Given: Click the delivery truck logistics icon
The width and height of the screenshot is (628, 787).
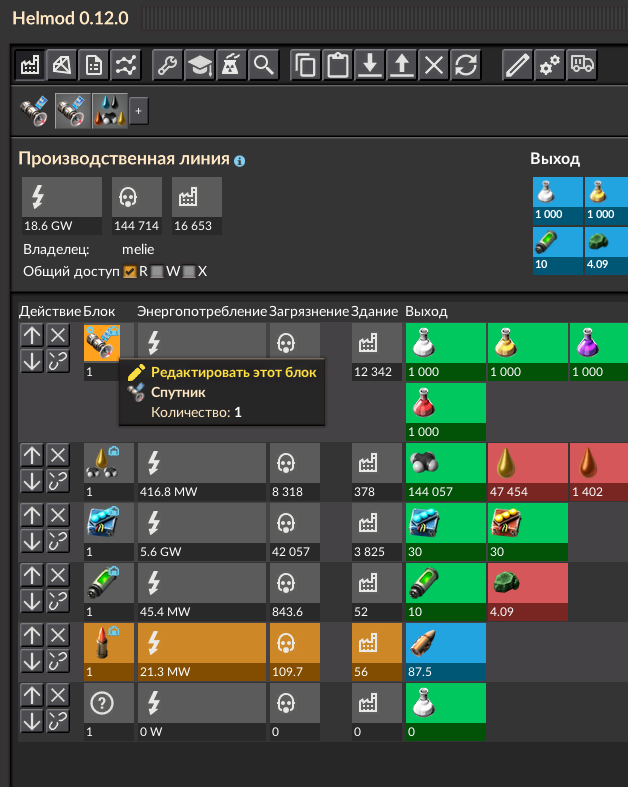Looking at the screenshot, I should coord(582,65).
